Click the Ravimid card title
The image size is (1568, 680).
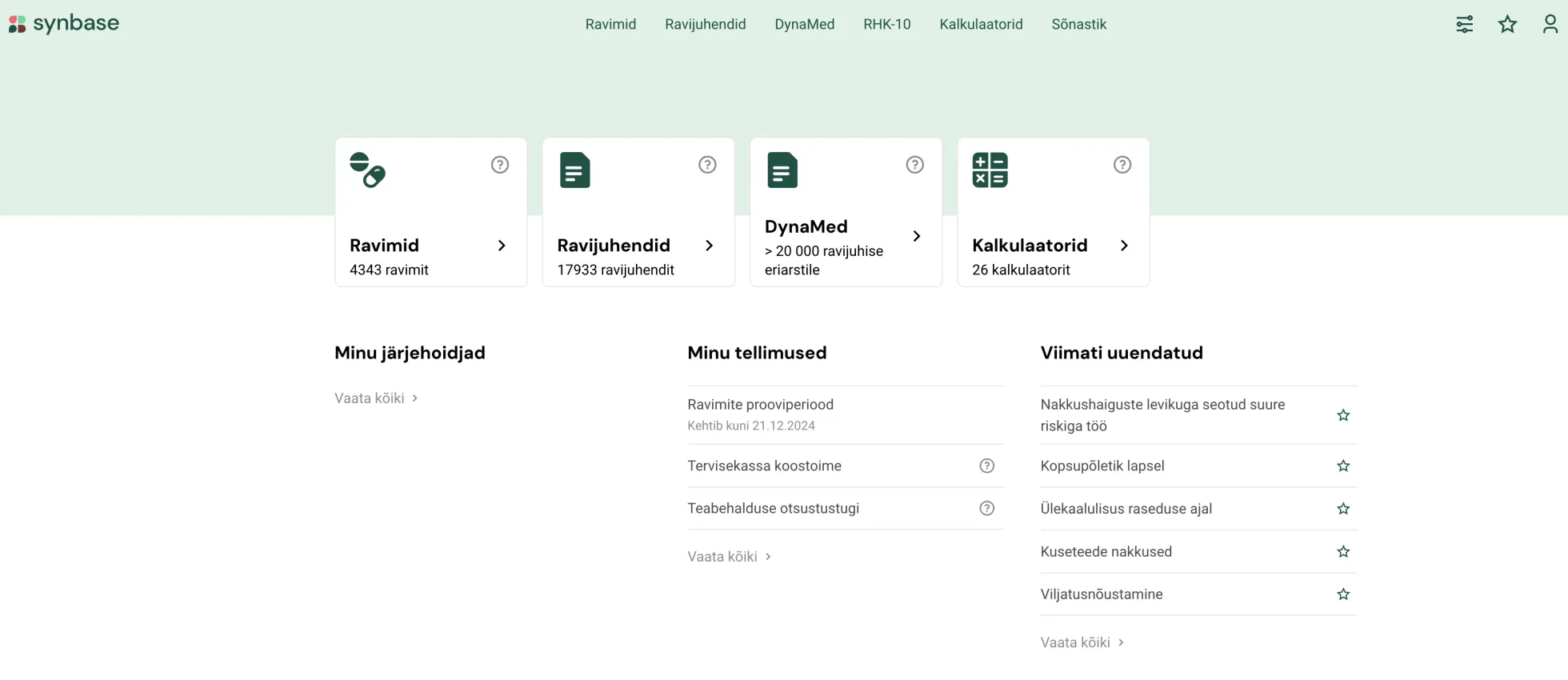coord(384,246)
